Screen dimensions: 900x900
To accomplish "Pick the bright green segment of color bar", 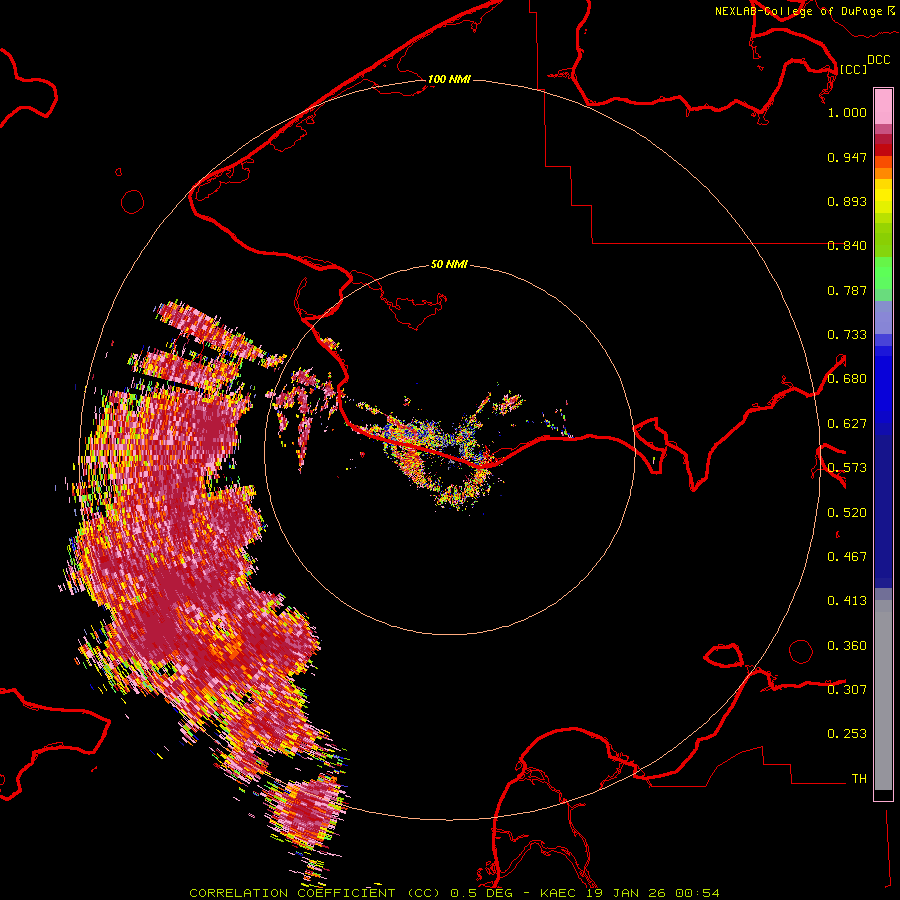I will (883, 273).
